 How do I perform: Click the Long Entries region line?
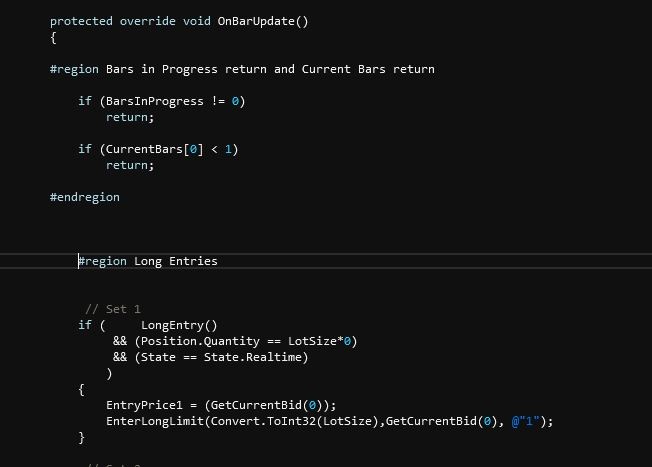click(148, 261)
